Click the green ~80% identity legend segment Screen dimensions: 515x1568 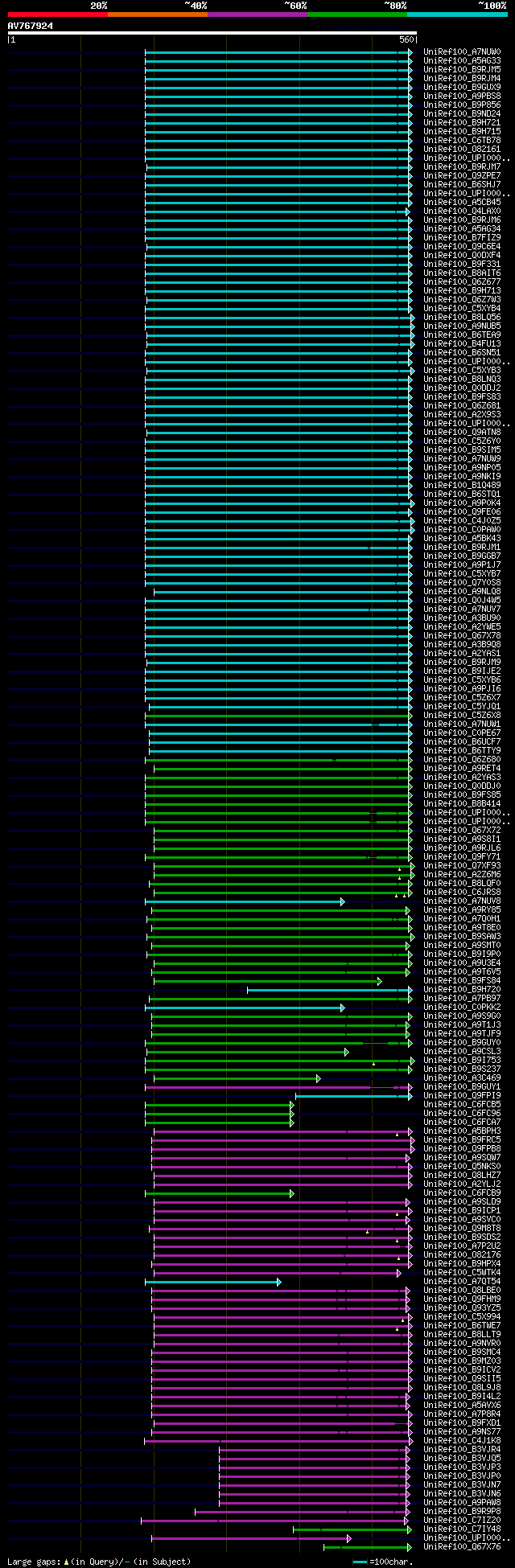tap(357, 14)
